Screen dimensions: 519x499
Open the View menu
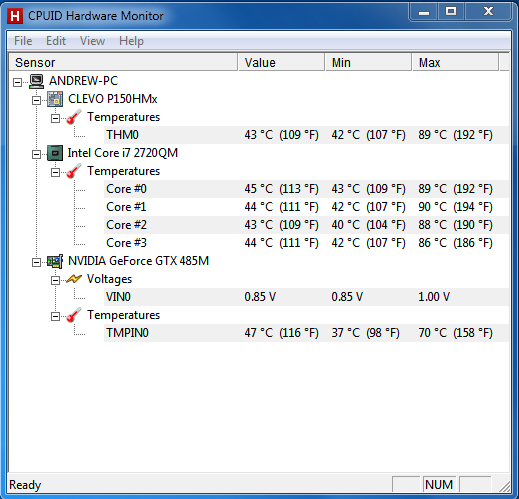click(92, 41)
